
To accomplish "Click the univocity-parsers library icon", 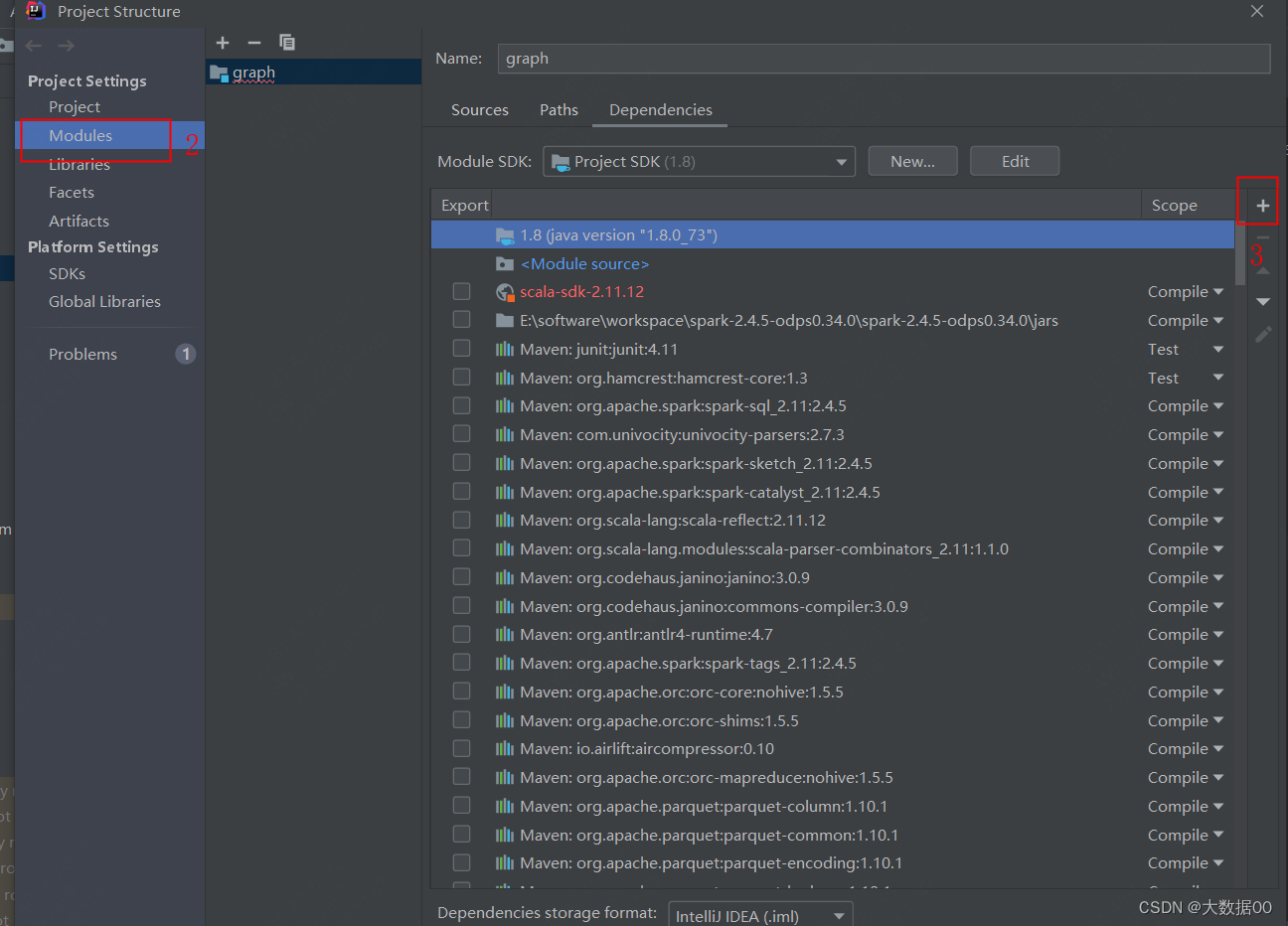I will 505,435.
